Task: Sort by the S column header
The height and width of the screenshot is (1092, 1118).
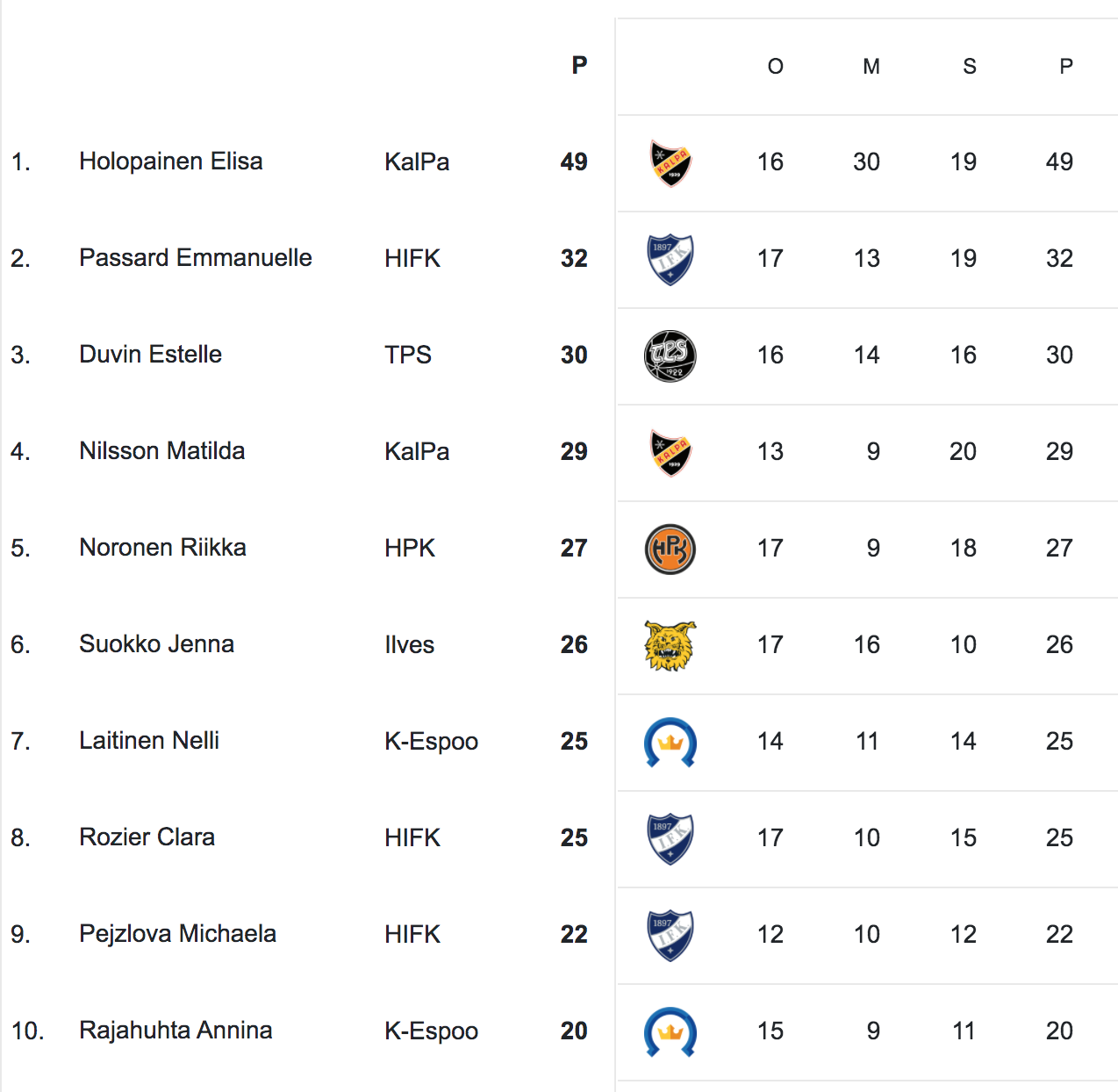Action: 970,67
